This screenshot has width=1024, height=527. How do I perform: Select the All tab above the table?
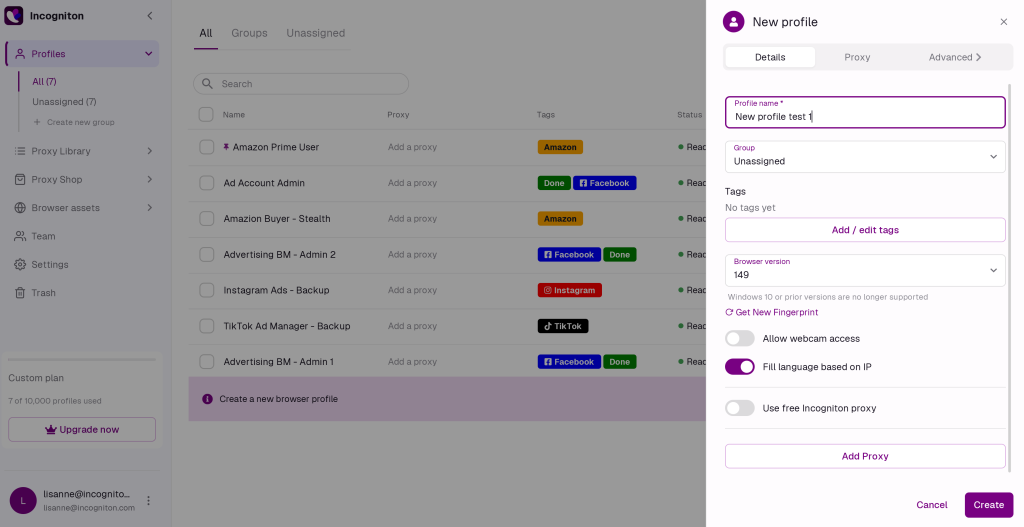[x=206, y=33]
